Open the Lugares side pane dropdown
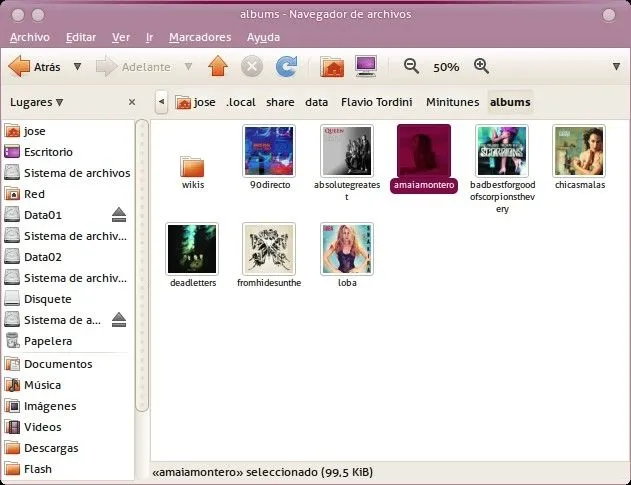Viewport: 631px width, 485px height. [37, 102]
